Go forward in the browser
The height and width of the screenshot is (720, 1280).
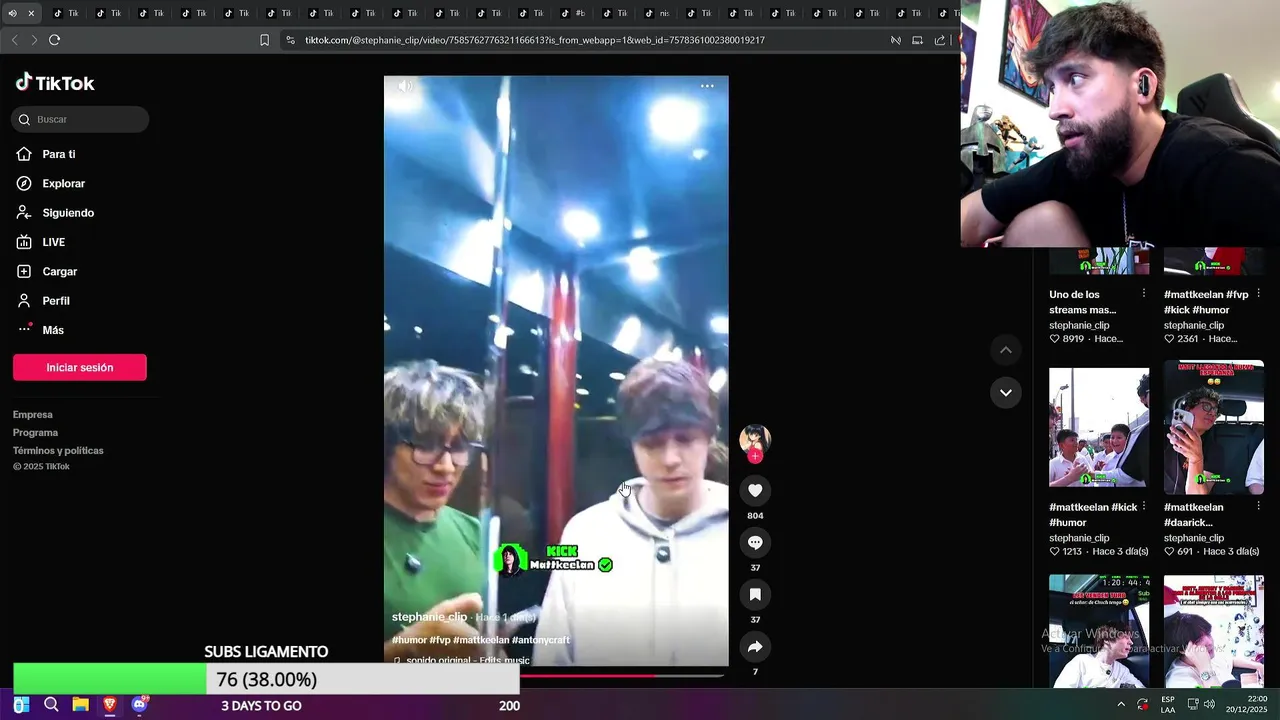[34, 40]
